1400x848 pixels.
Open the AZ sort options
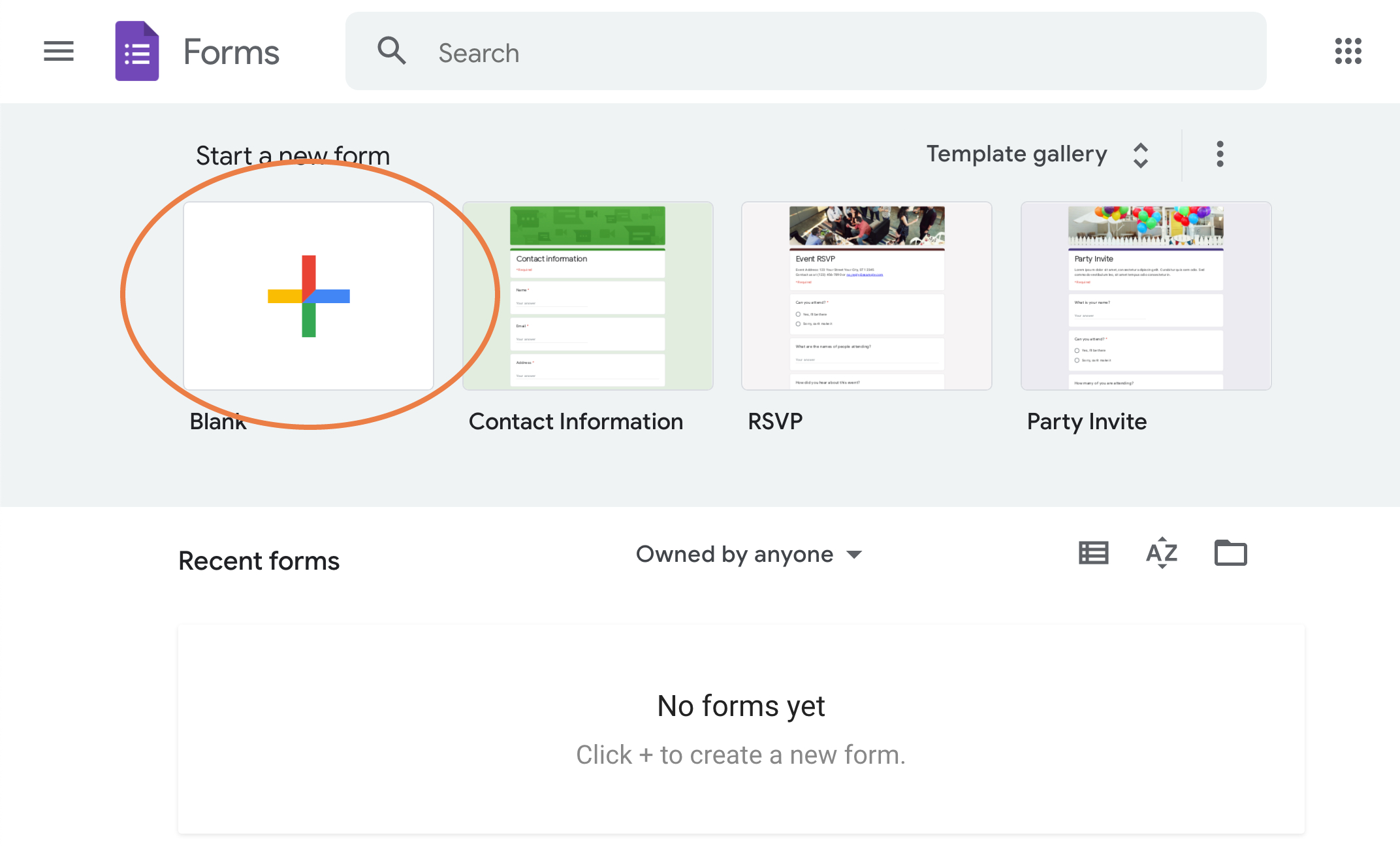[x=1162, y=553]
